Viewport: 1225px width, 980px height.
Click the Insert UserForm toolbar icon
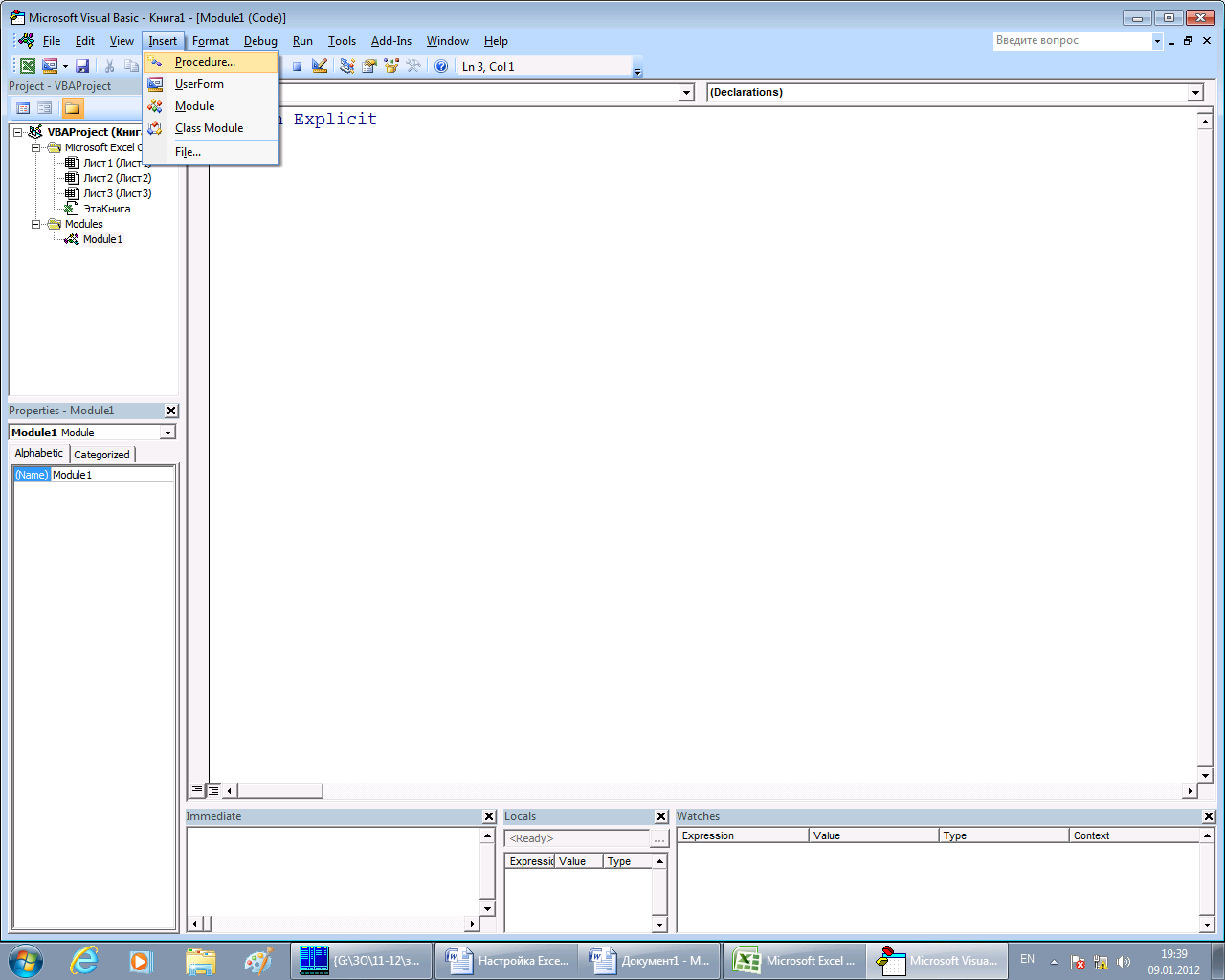[50, 66]
